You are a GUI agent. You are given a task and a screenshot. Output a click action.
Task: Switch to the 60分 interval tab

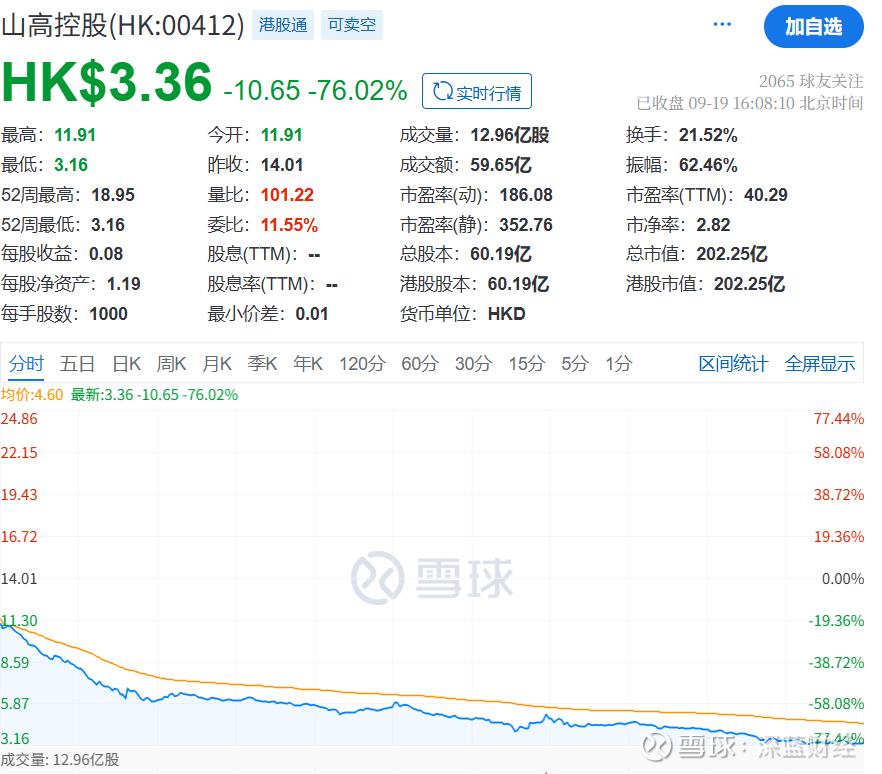pyautogui.click(x=420, y=364)
